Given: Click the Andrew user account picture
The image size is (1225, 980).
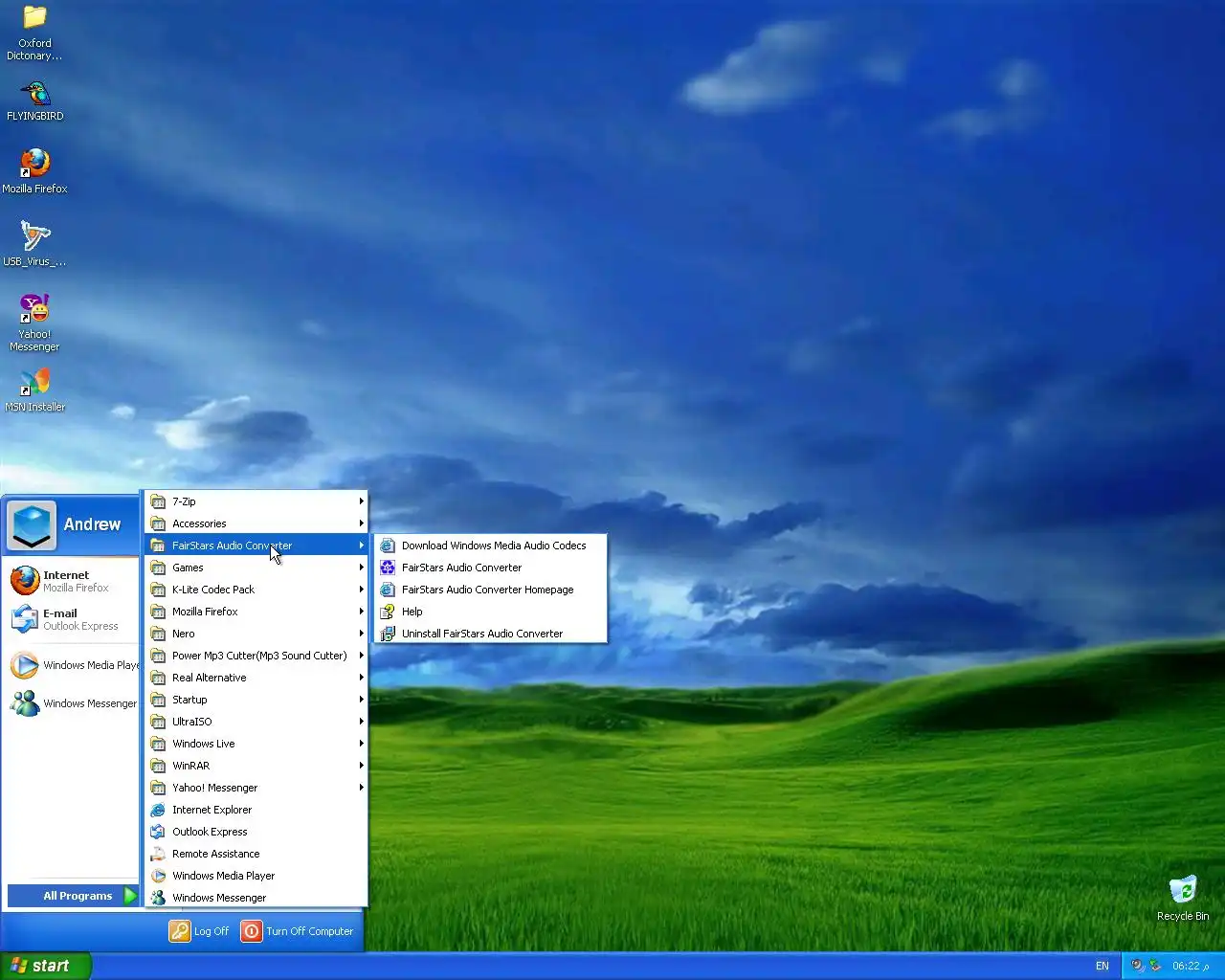Looking at the screenshot, I should click(x=31, y=525).
